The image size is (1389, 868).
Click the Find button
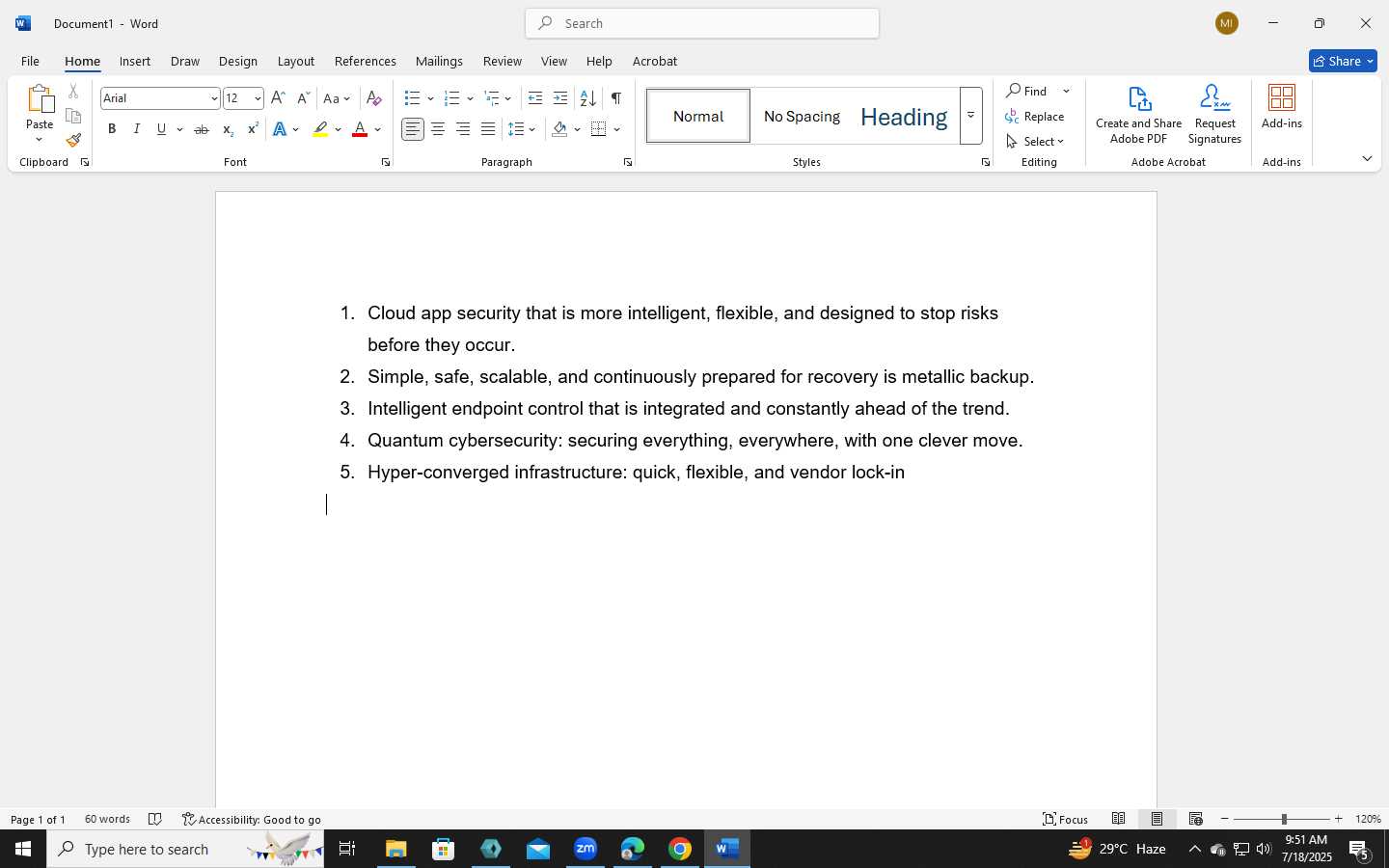[1028, 91]
